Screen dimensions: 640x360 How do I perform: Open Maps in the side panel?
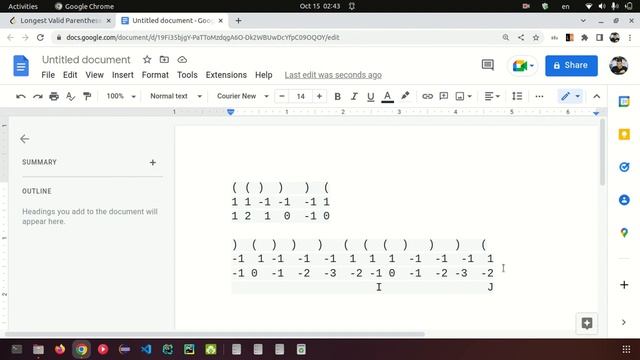click(x=624, y=233)
